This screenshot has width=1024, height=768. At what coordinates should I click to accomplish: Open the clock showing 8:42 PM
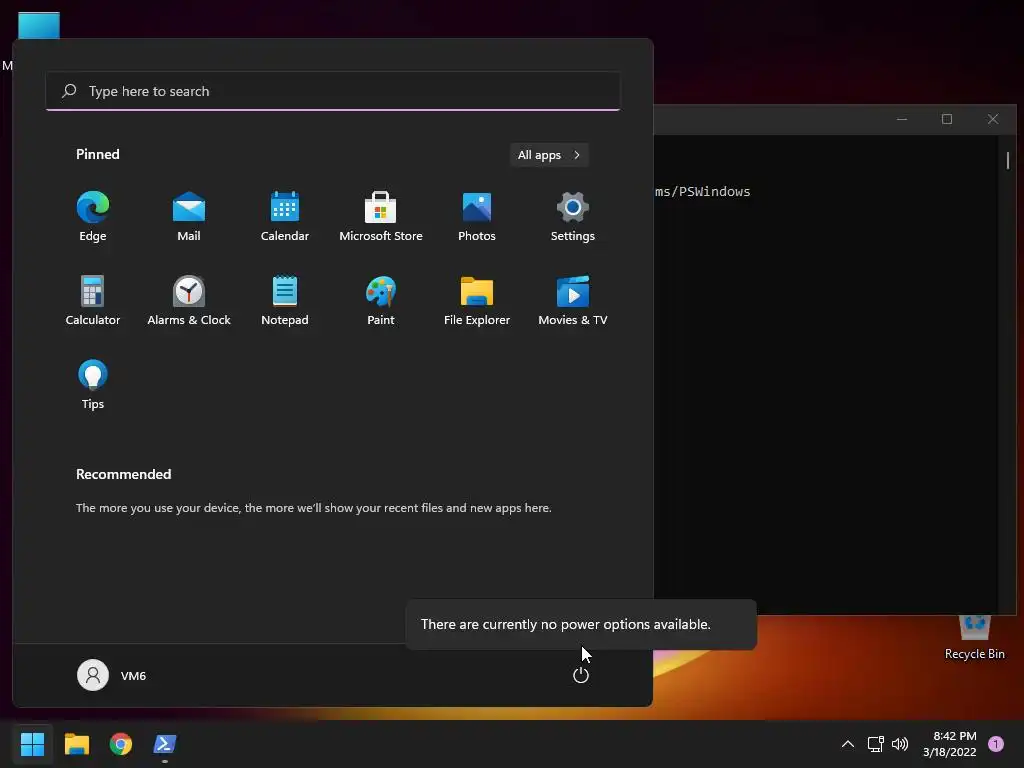[950, 744]
